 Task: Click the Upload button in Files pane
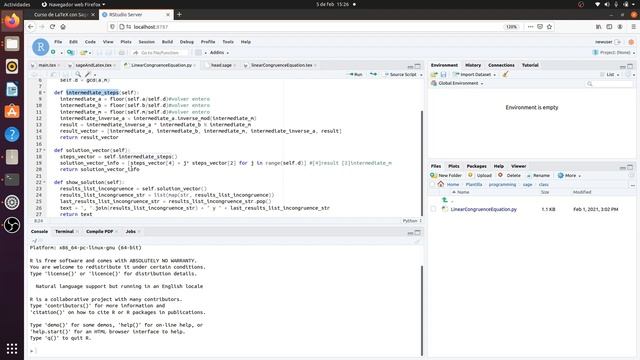point(480,176)
